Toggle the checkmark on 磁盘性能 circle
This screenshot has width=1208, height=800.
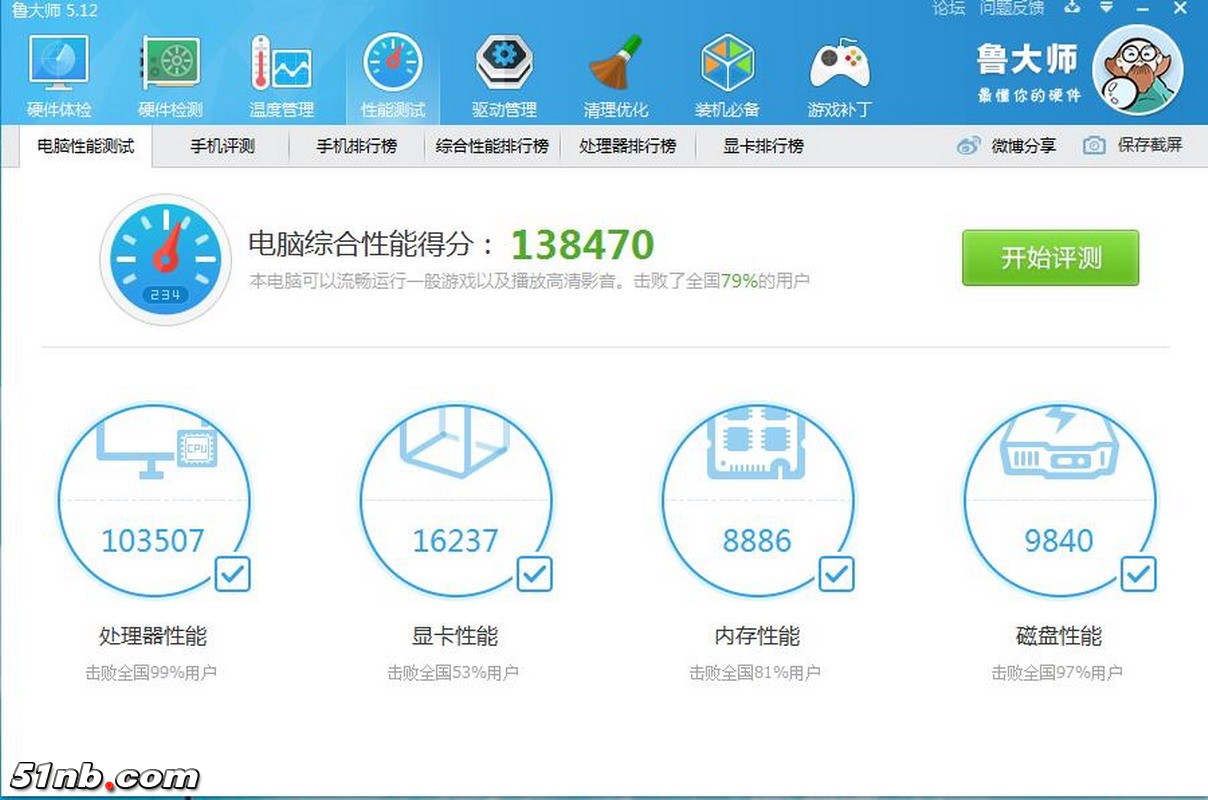(1139, 575)
